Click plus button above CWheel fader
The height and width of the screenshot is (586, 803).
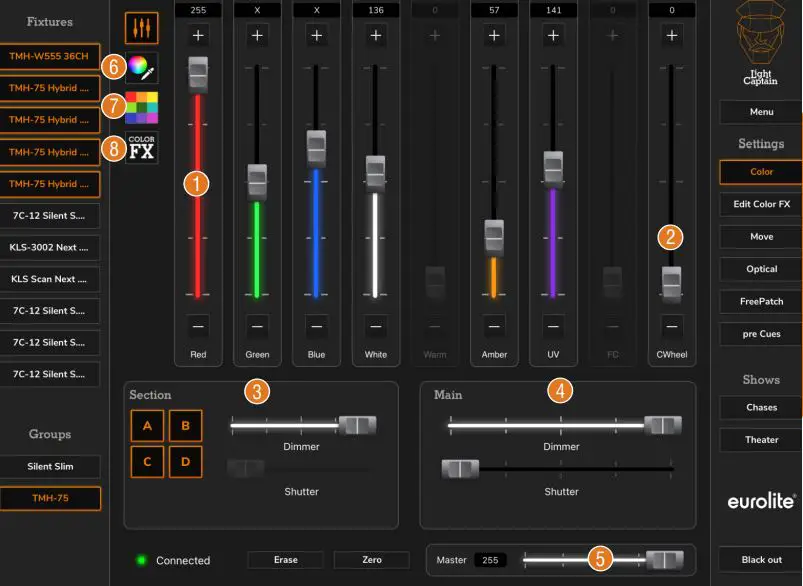click(672, 35)
